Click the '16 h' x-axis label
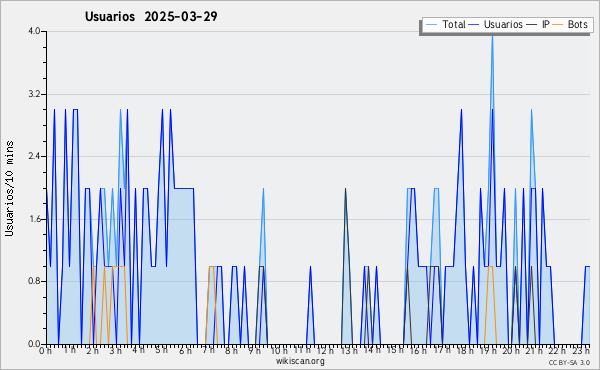Screen dimensions: 600x370 tap(418, 351)
